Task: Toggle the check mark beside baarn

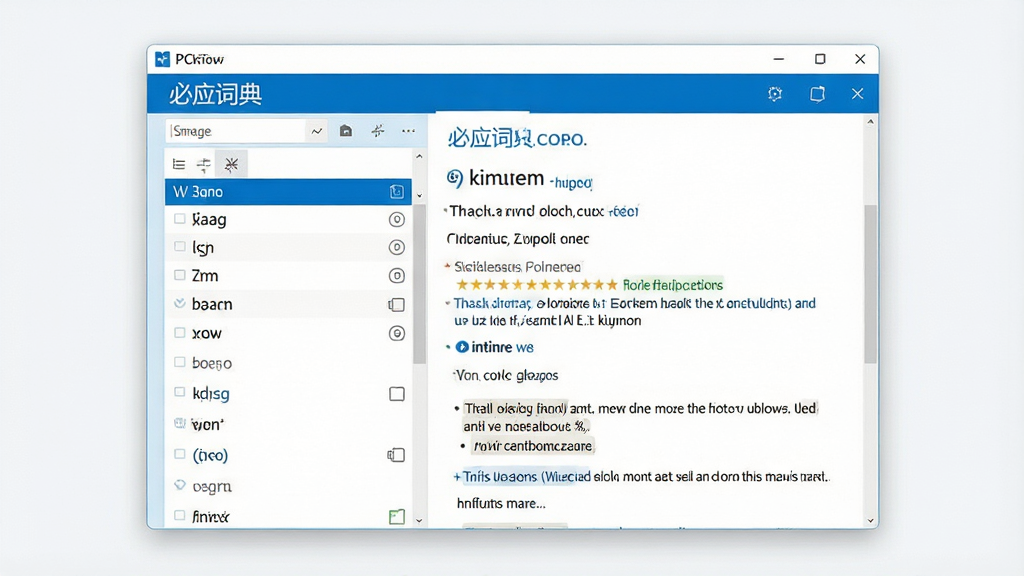Action: (180, 303)
